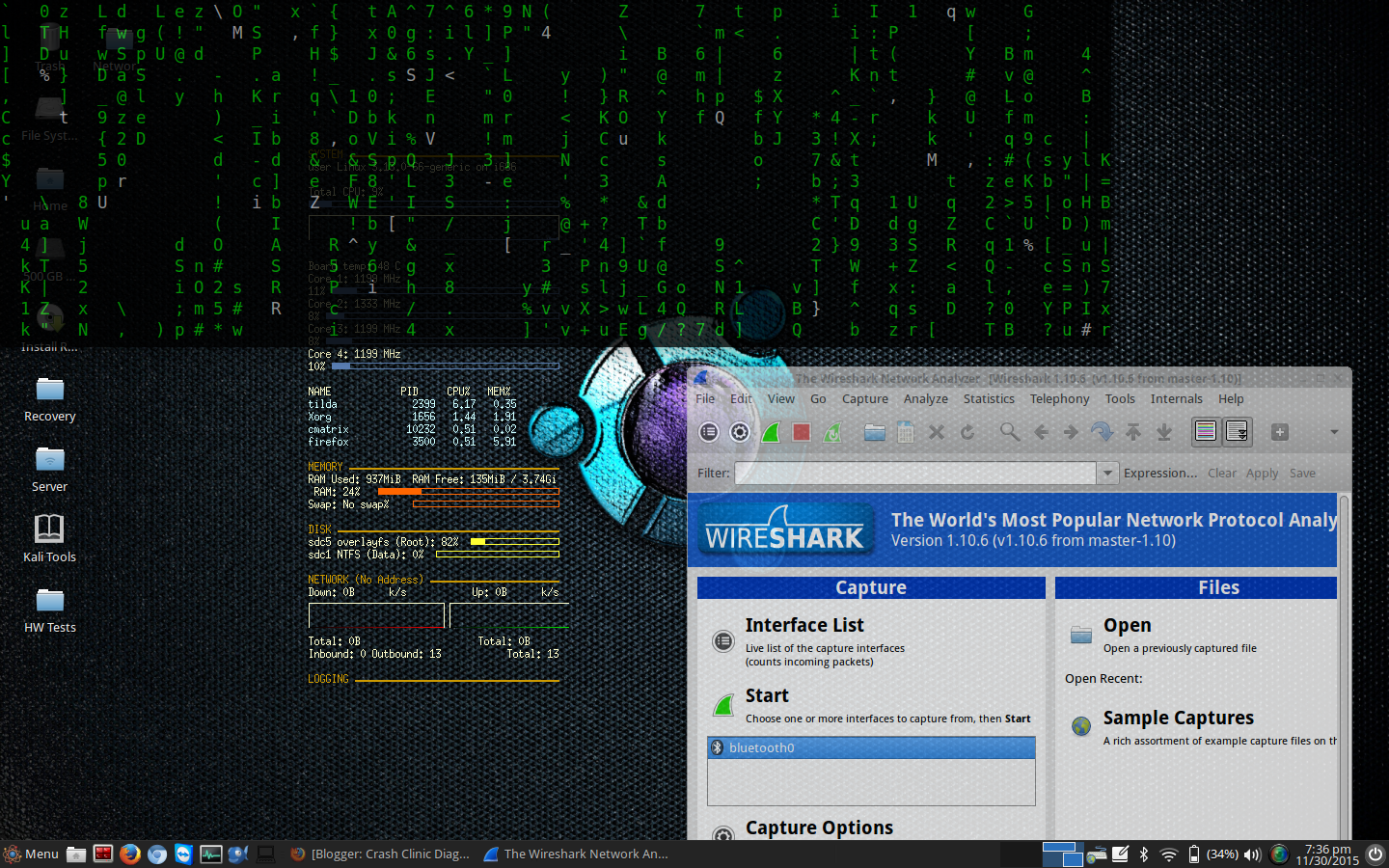The height and width of the screenshot is (868, 1389).
Task: Open the Tools menu
Action: (1120, 398)
